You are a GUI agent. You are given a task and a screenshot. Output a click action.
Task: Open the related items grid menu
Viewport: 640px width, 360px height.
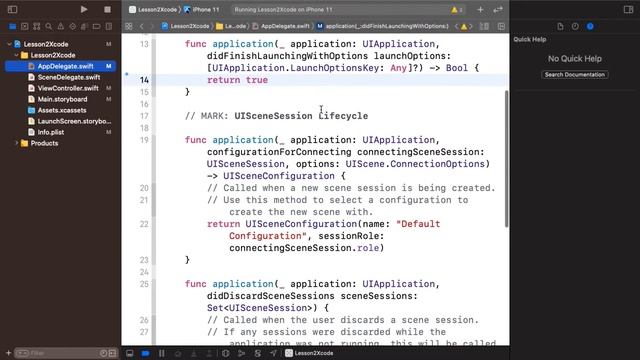tap(129, 26)
